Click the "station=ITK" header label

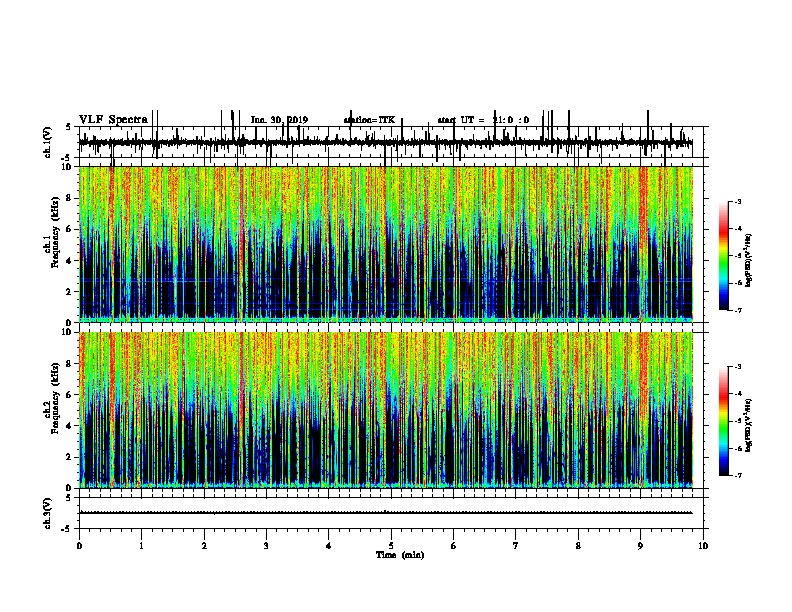[369, 120]
